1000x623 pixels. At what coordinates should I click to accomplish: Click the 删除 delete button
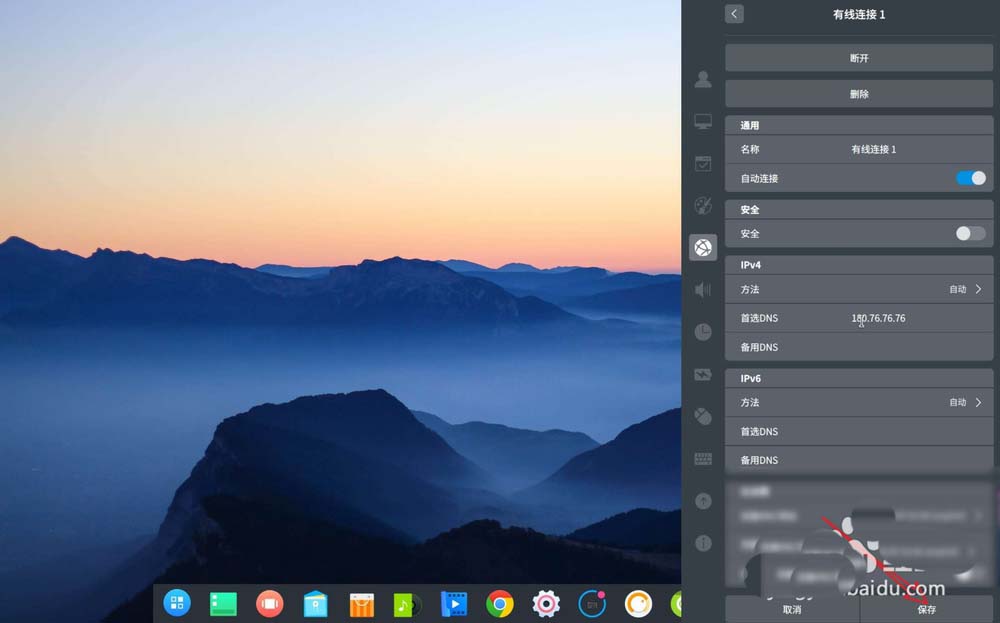point(858,94)
